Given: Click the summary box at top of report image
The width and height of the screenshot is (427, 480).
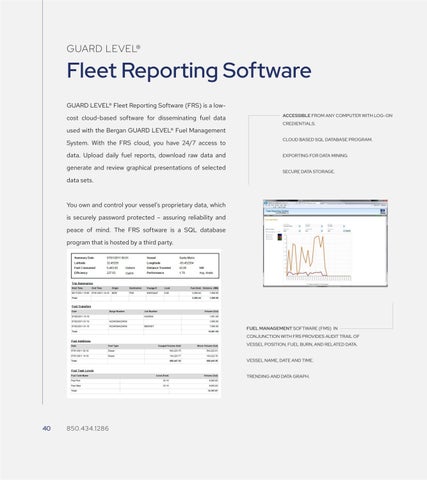Looking at the screenshot, I should (x=145, y=266).
